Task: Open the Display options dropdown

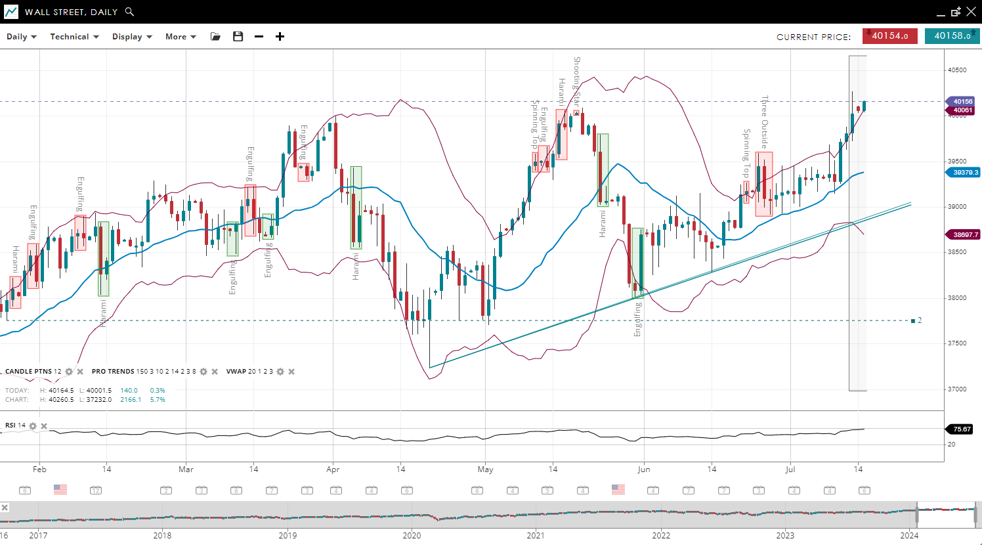Action: (132, 37)
